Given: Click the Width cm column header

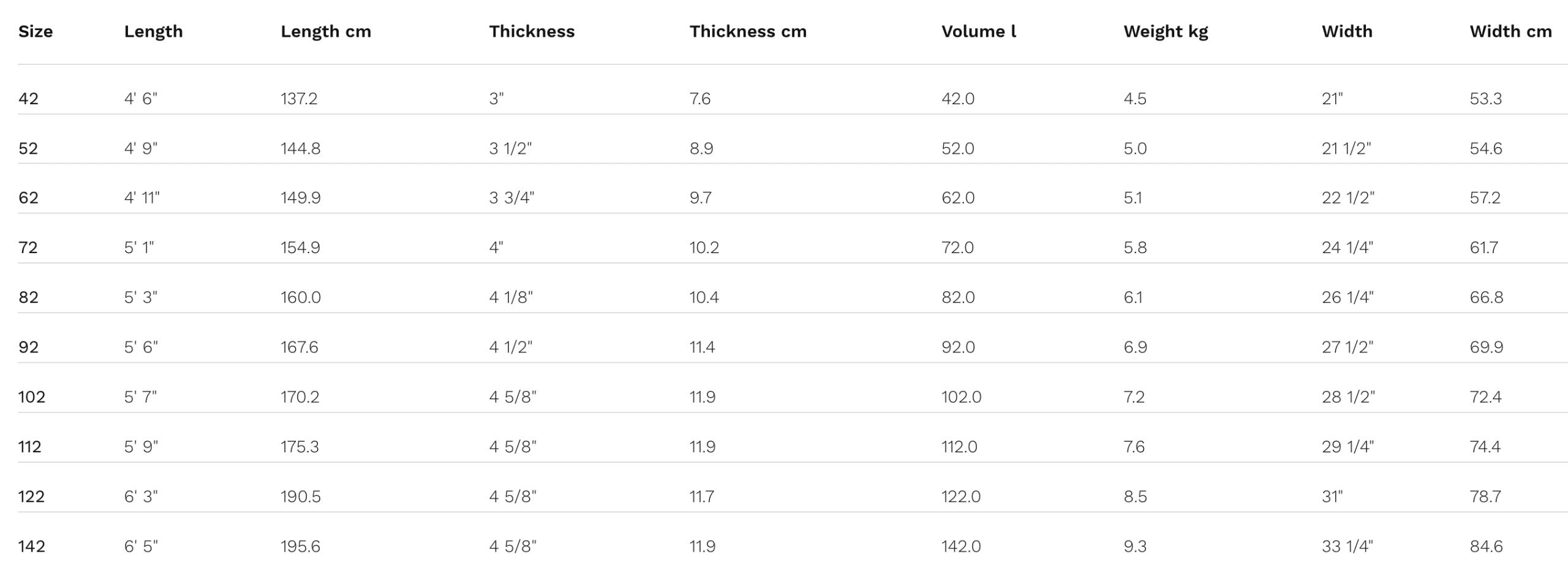Looking at the screenshot, I should (x=1510, y=31).
